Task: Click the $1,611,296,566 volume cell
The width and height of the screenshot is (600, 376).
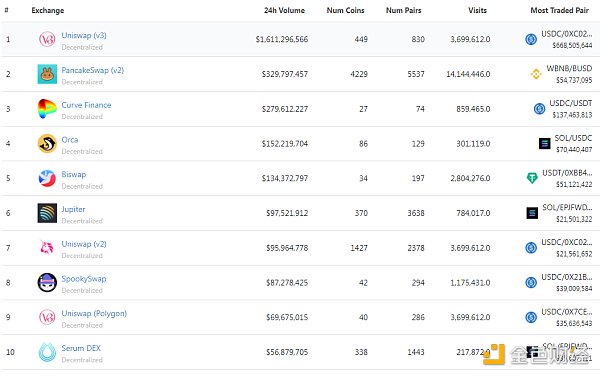Action: point(282,39)
